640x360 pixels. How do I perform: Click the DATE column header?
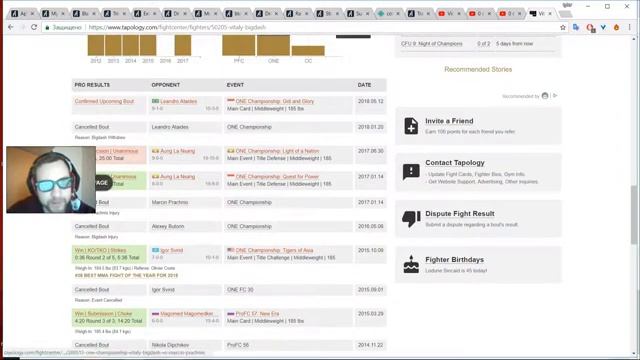click(x=364, y=85)
